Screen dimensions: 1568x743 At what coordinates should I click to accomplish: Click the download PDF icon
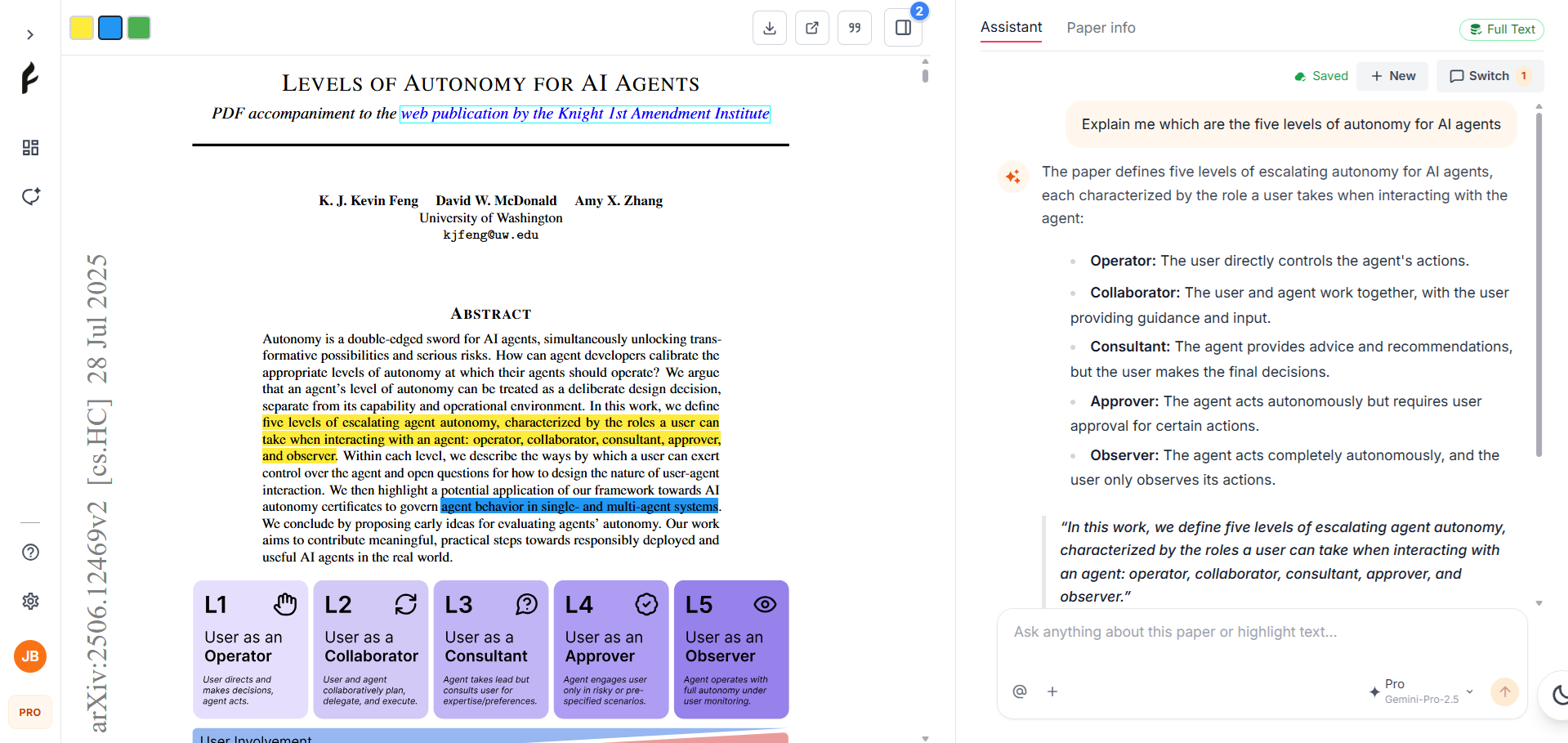click(x=769, y=27)
